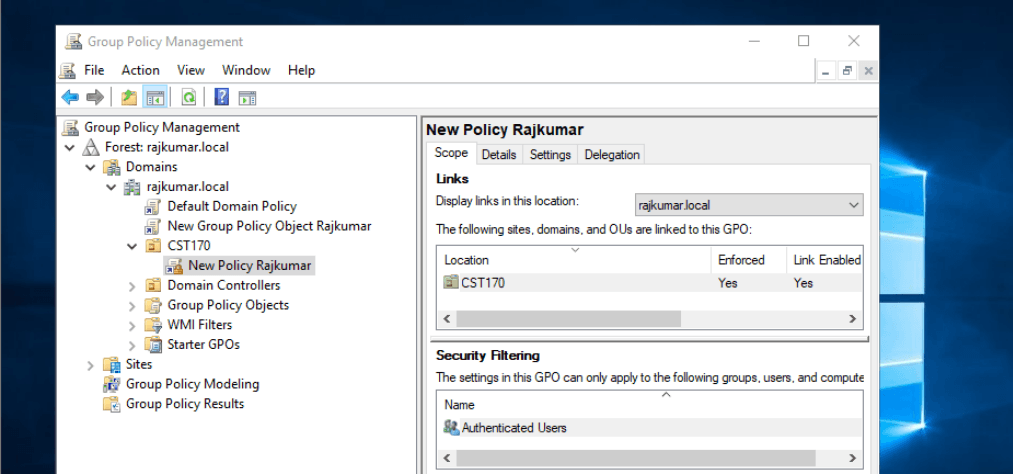The image size is (1013, 474).
Task: Select Default Domain Policy in tree
Action: [x=232, y=207]
